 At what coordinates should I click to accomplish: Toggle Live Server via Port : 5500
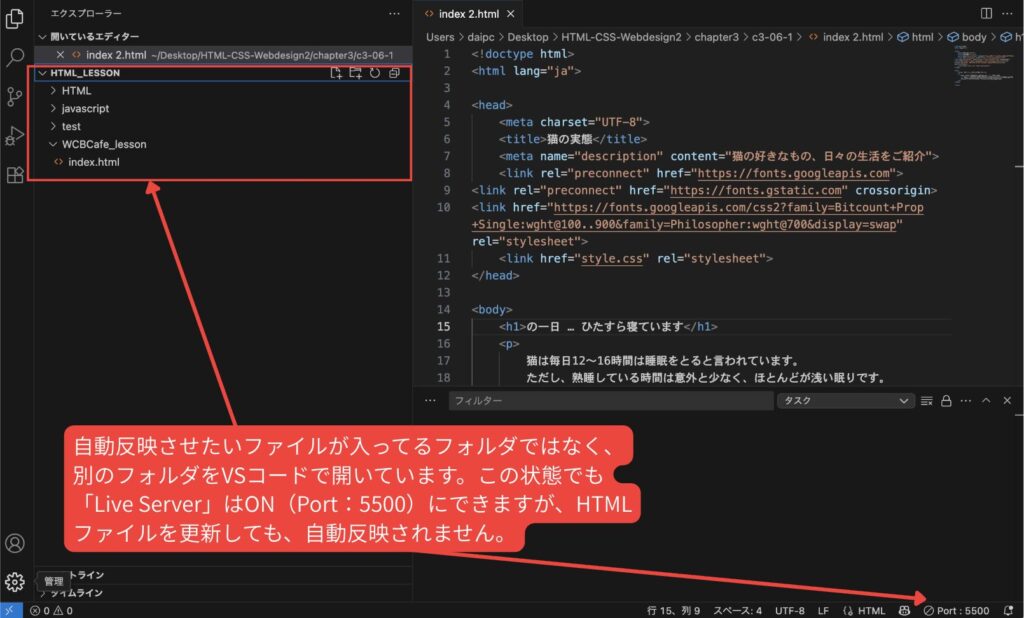[x=956, y=610]
